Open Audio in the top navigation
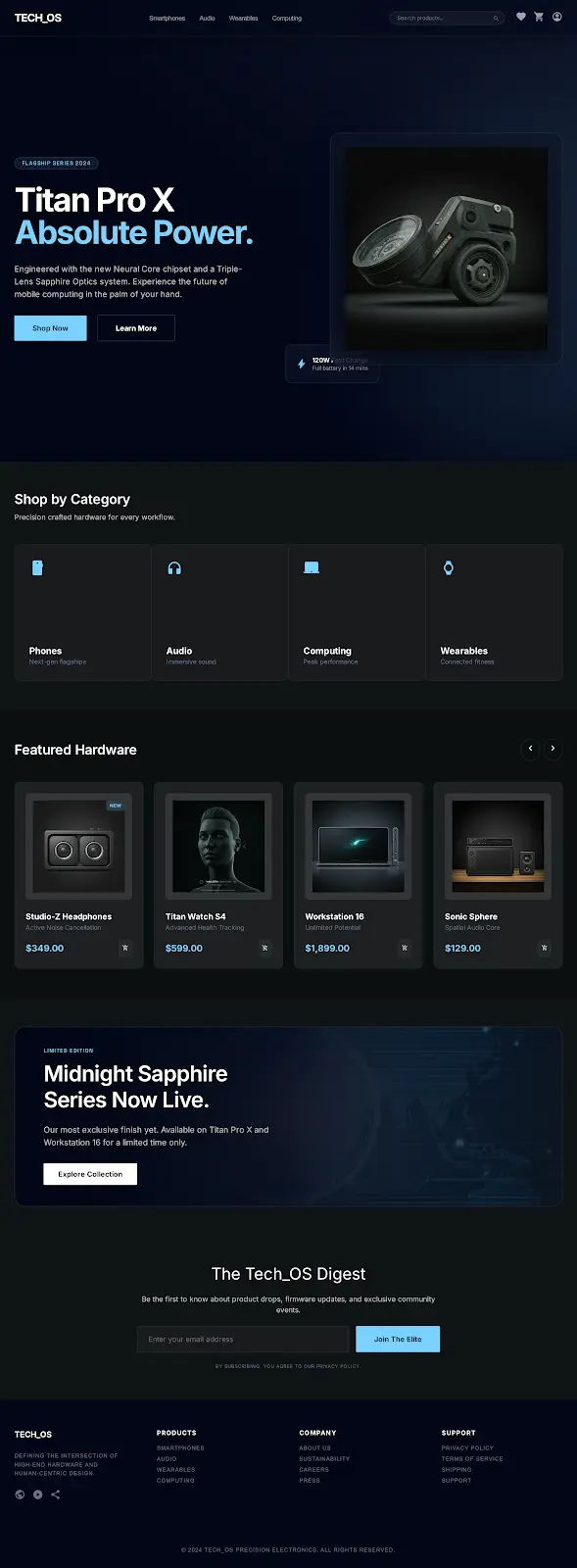 pyautogui.click(x=207, y=19)
